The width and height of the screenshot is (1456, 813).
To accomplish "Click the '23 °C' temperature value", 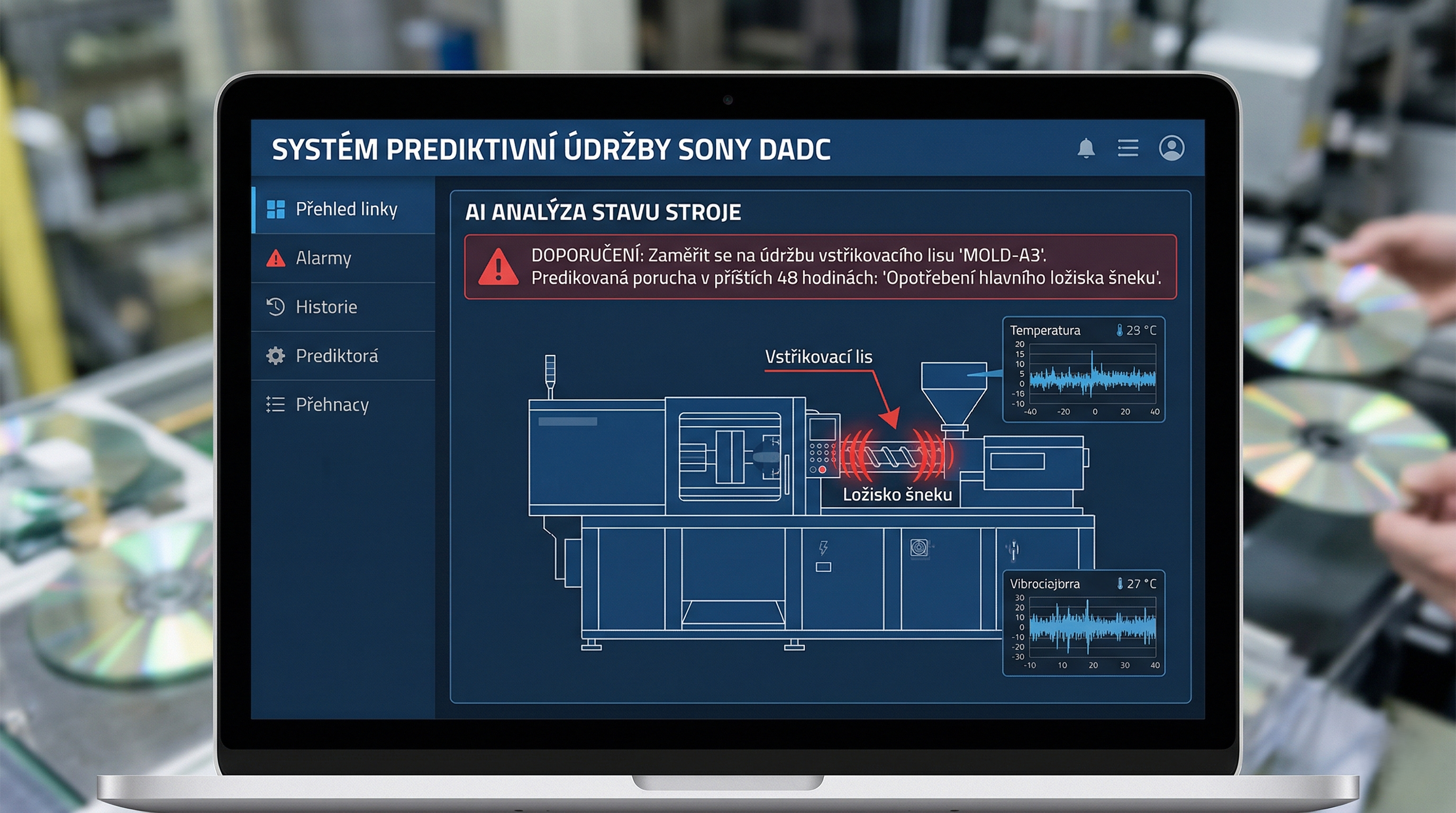I will point(1141,330).
